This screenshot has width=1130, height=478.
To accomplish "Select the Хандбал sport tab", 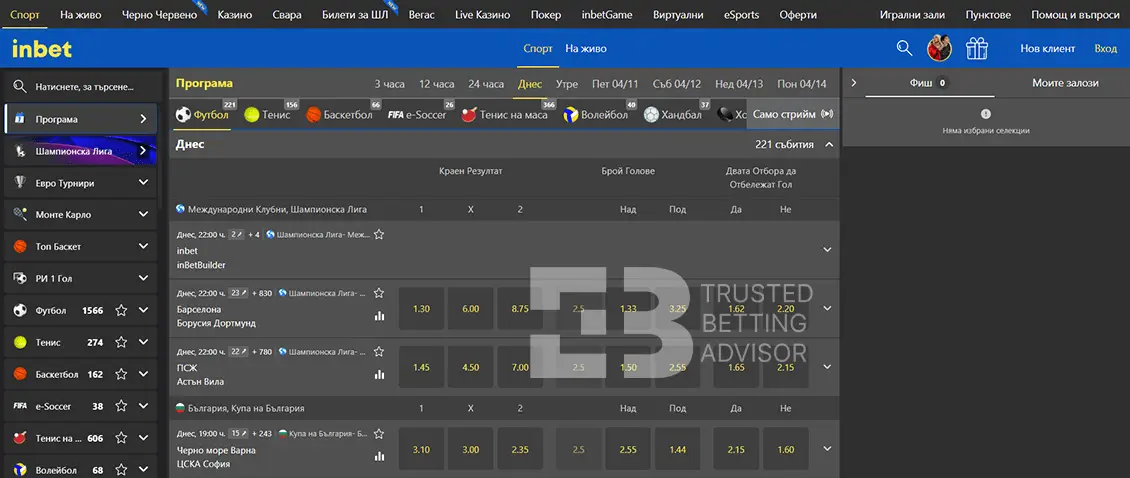I will click(x=674, y=115).
